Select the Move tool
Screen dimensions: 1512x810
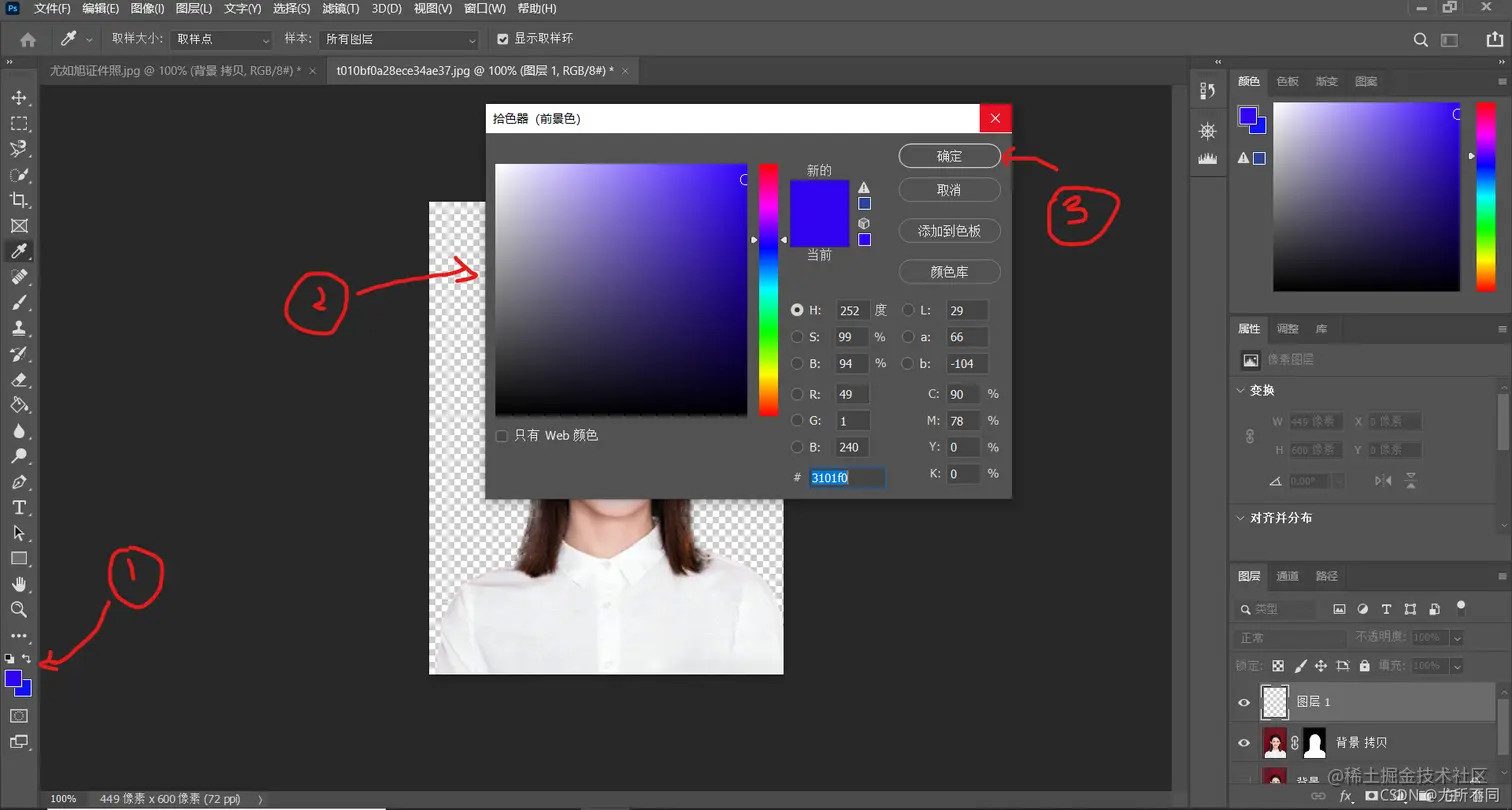tap(19, 98)
